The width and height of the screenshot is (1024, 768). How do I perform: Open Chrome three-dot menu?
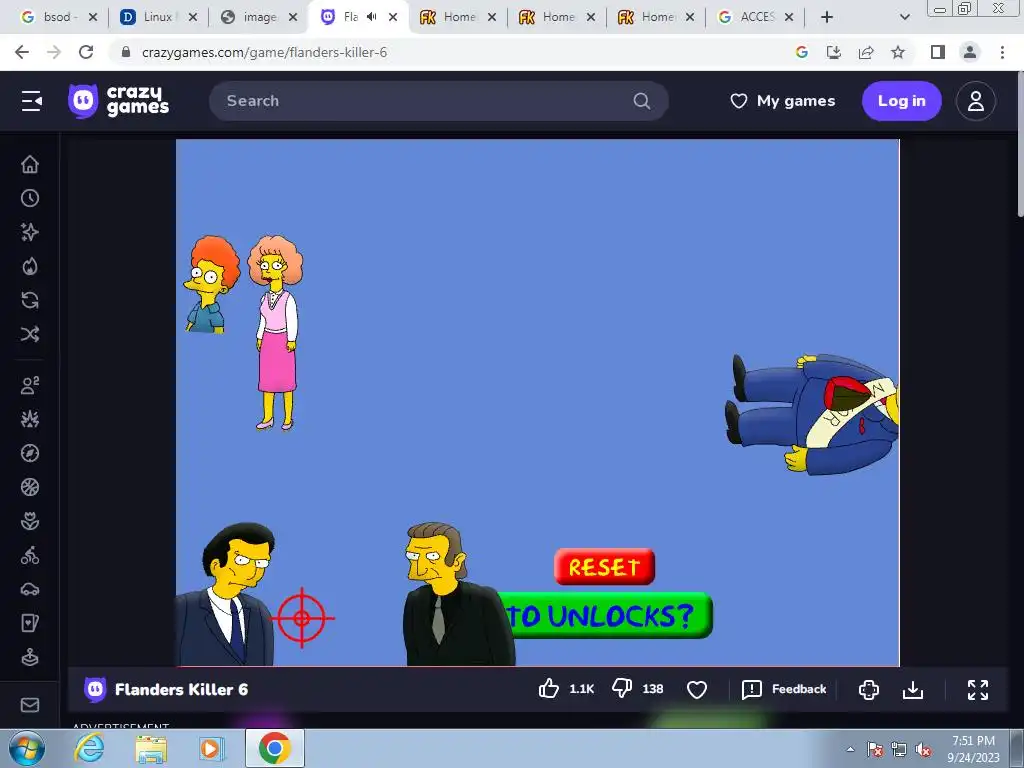point(1002,52)
